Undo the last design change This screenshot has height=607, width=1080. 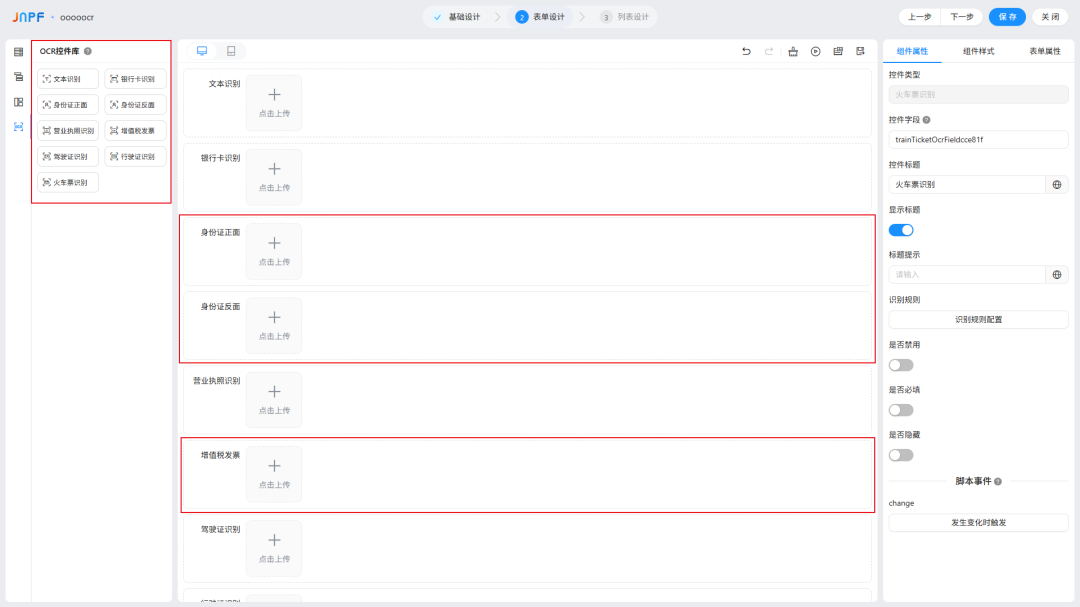click(746, 51)
